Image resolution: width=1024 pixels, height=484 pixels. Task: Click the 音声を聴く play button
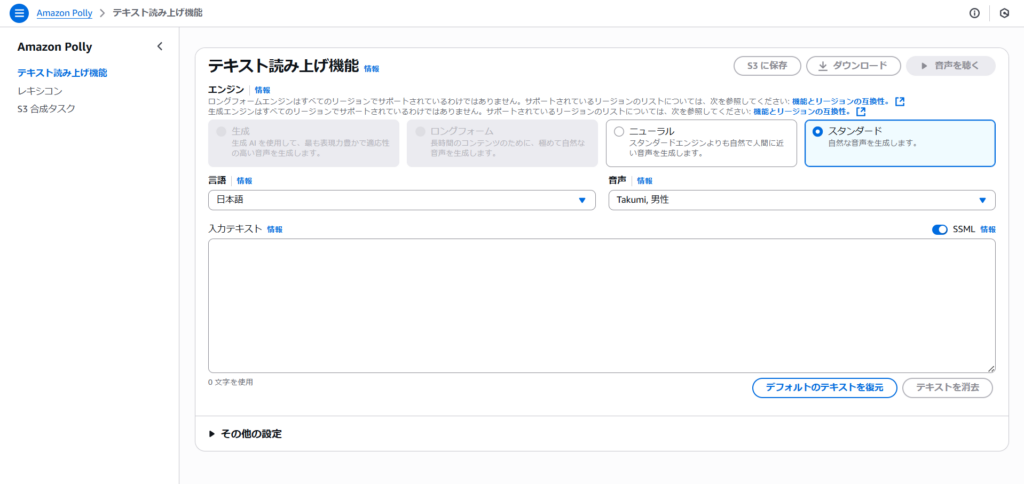951,66
